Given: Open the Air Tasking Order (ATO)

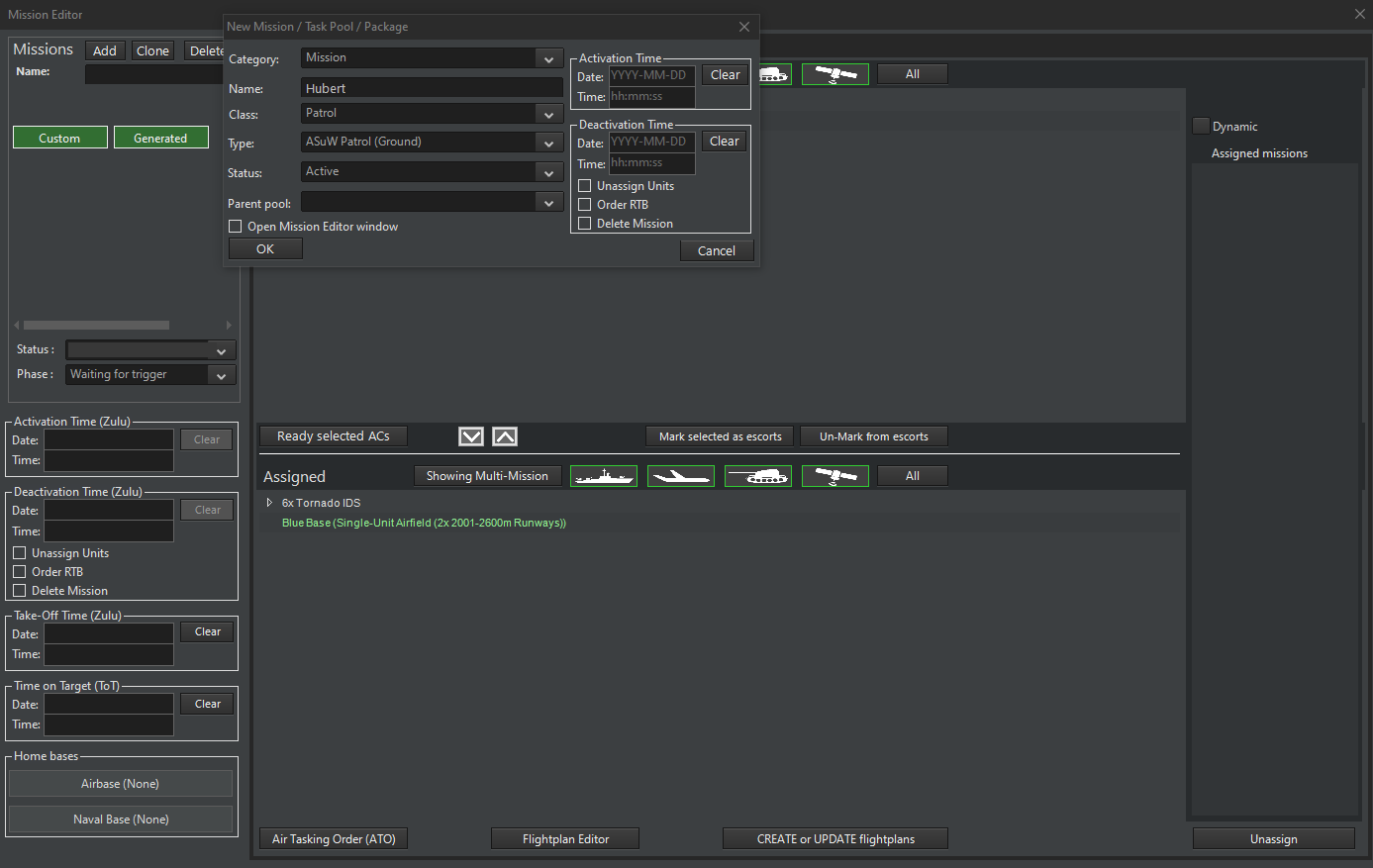Looking at the screenshot, I should tap(334, 839).
